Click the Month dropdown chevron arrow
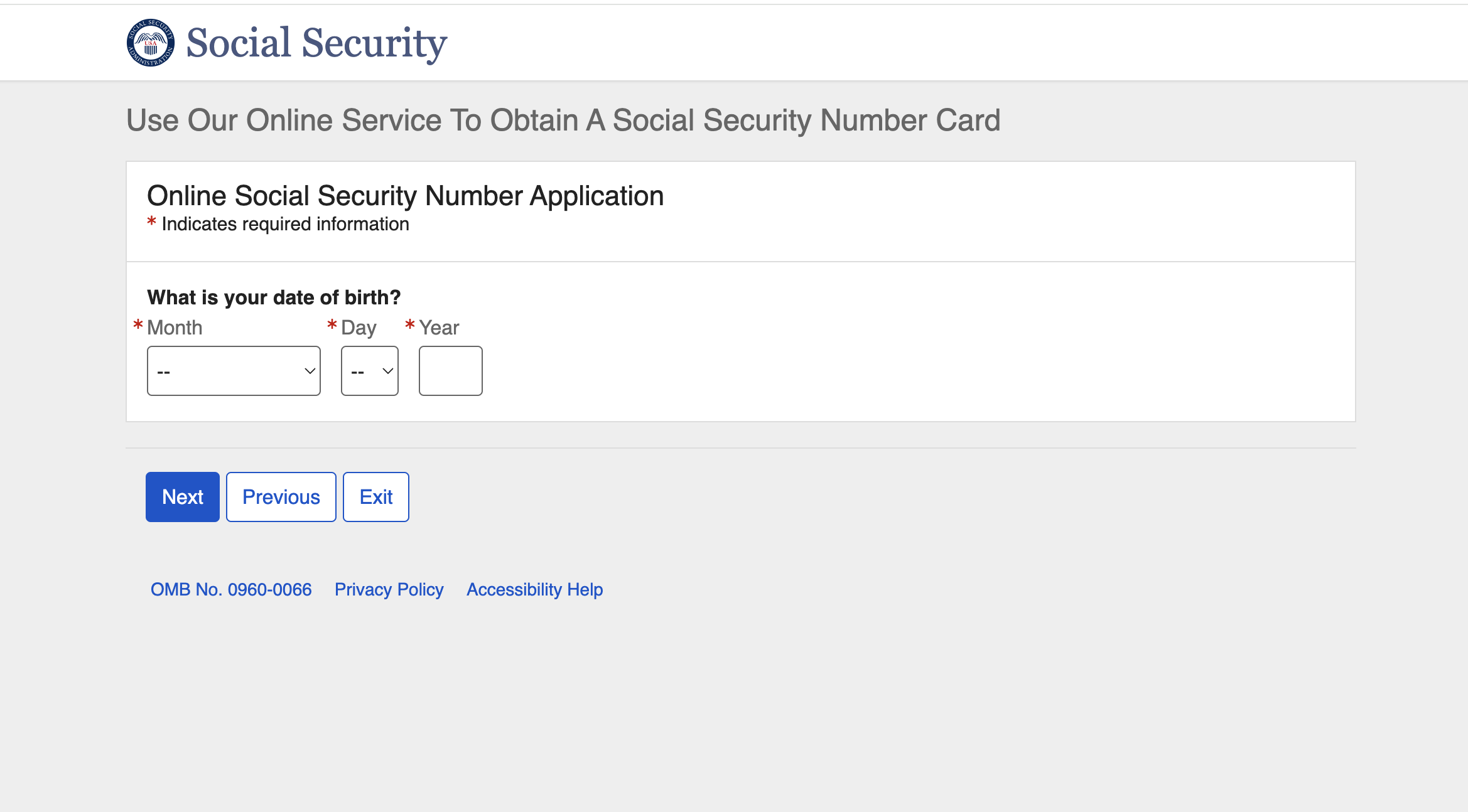This screenshot has width=1468, height=812. [x=310, y=371]
